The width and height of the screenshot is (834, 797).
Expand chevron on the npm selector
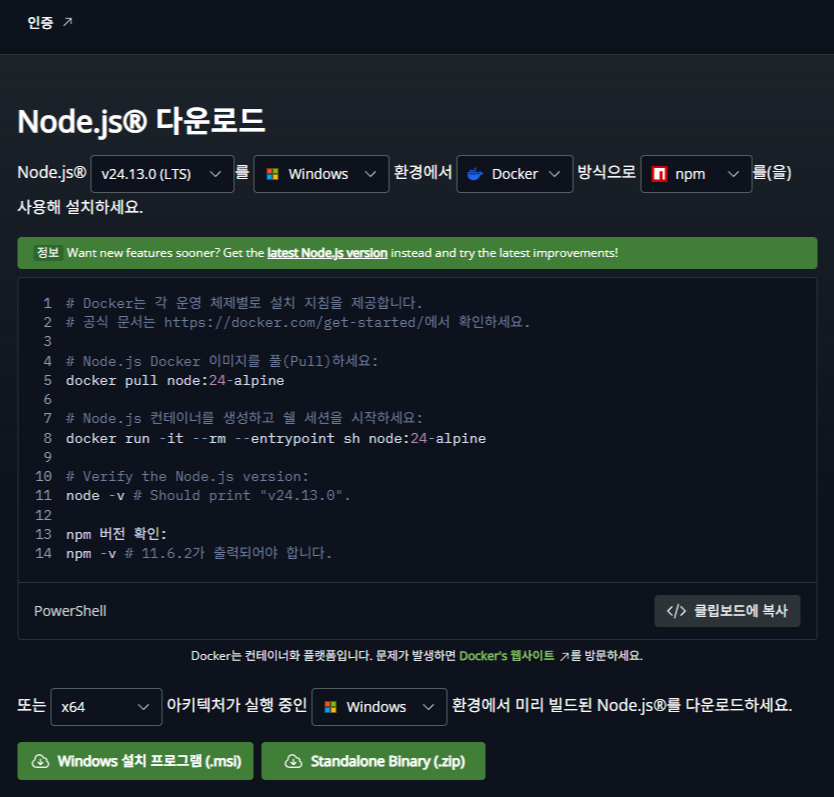(733, 174)
